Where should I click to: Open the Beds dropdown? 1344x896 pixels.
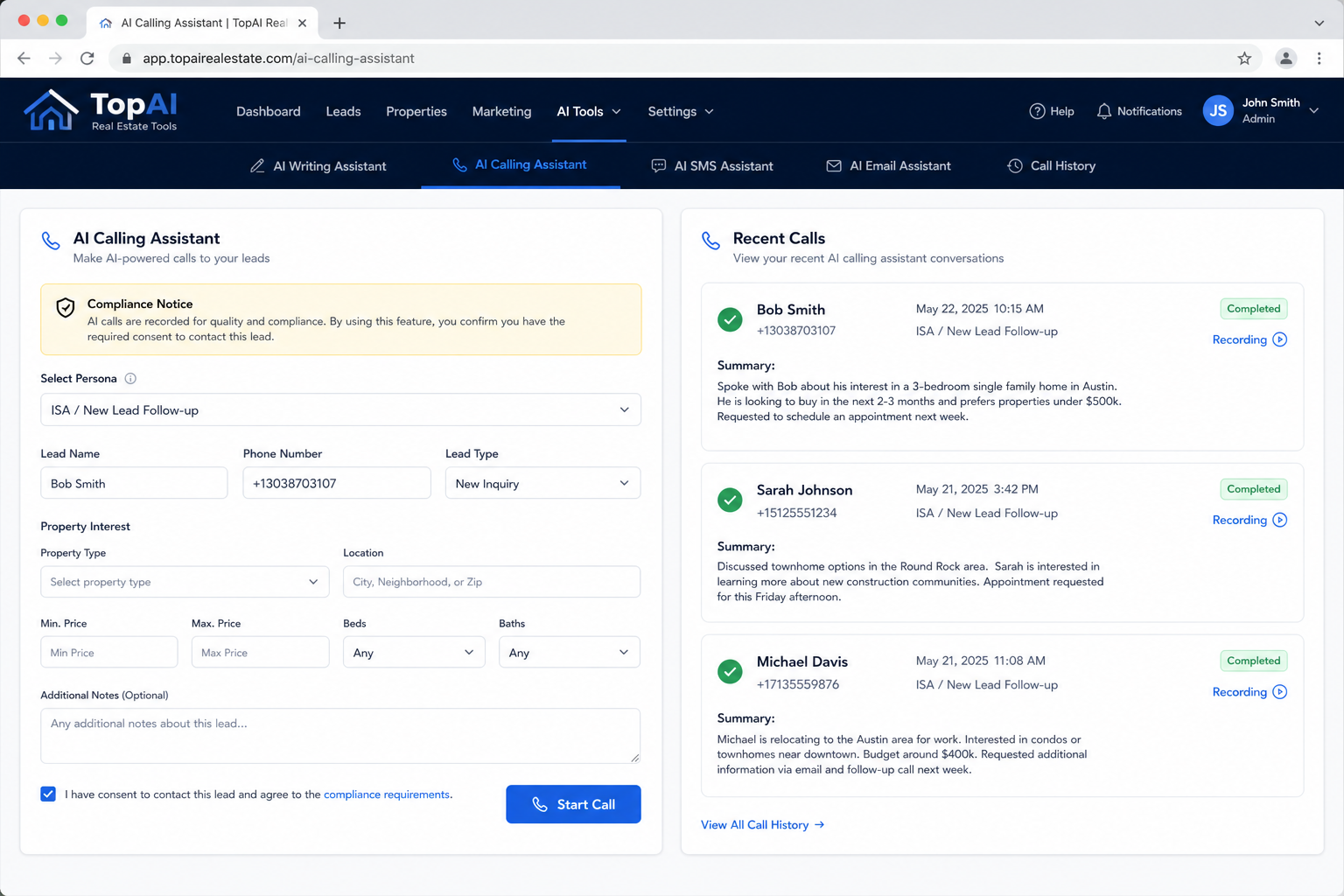[414, 652]
